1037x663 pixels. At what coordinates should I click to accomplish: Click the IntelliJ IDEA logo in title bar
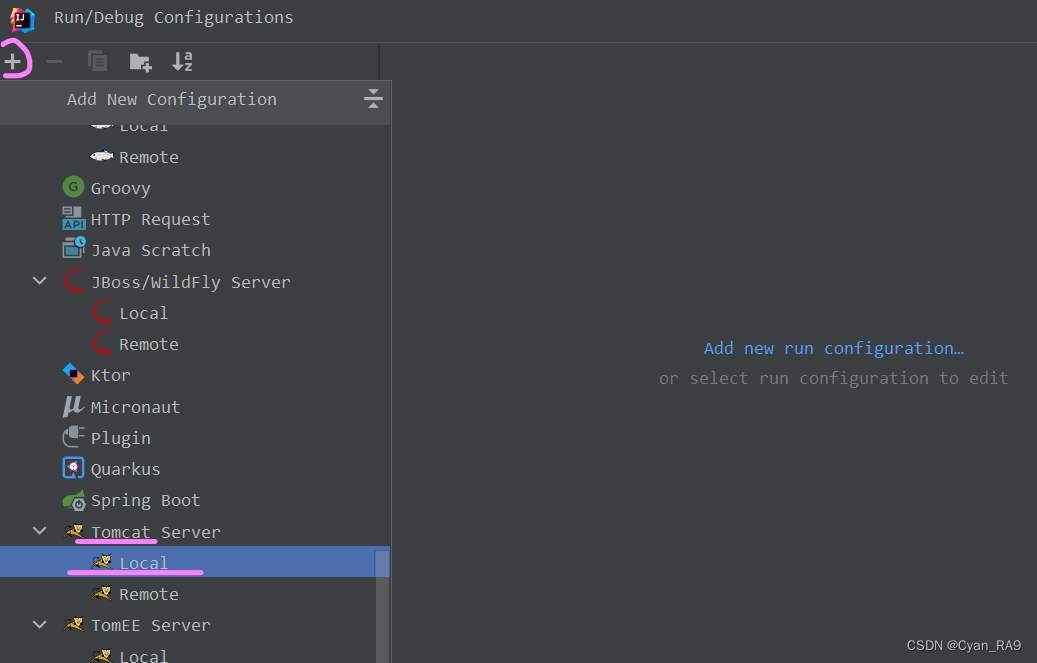pos(22,19)
